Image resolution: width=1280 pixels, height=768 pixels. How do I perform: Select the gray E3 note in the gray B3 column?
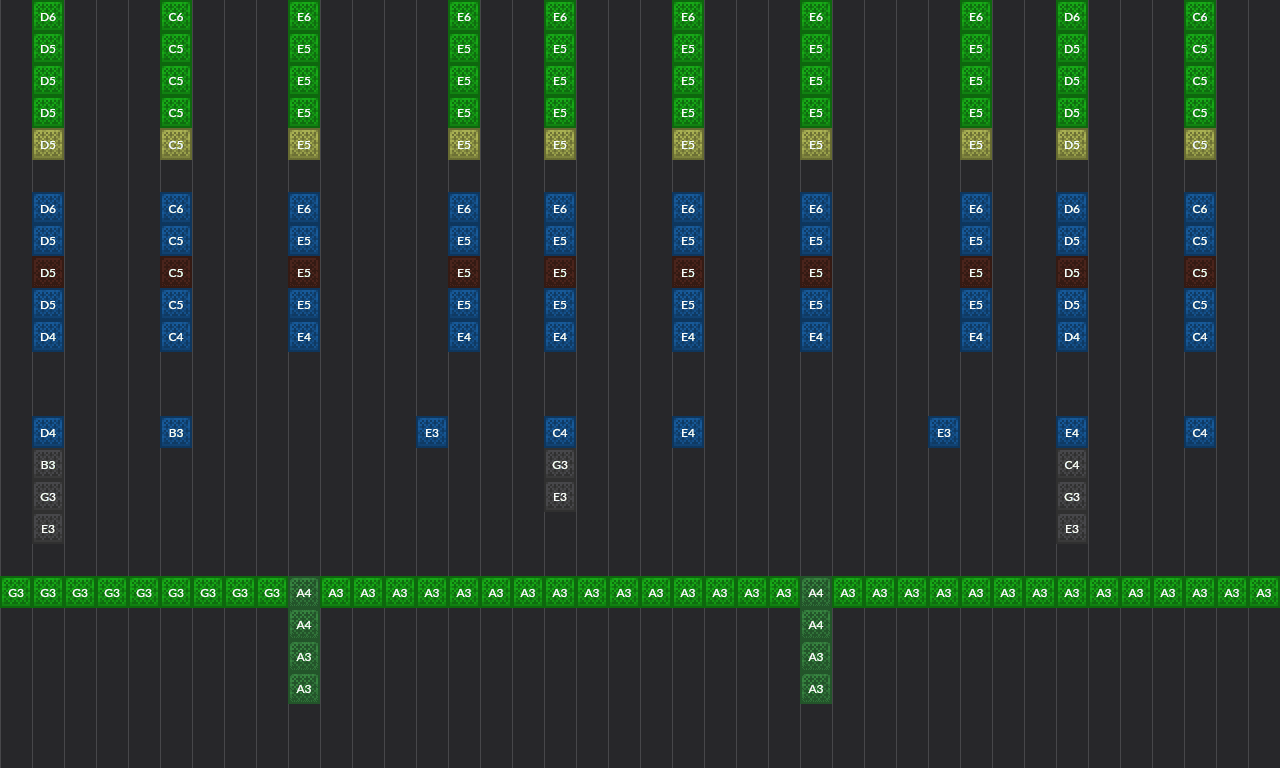[48, 529]
